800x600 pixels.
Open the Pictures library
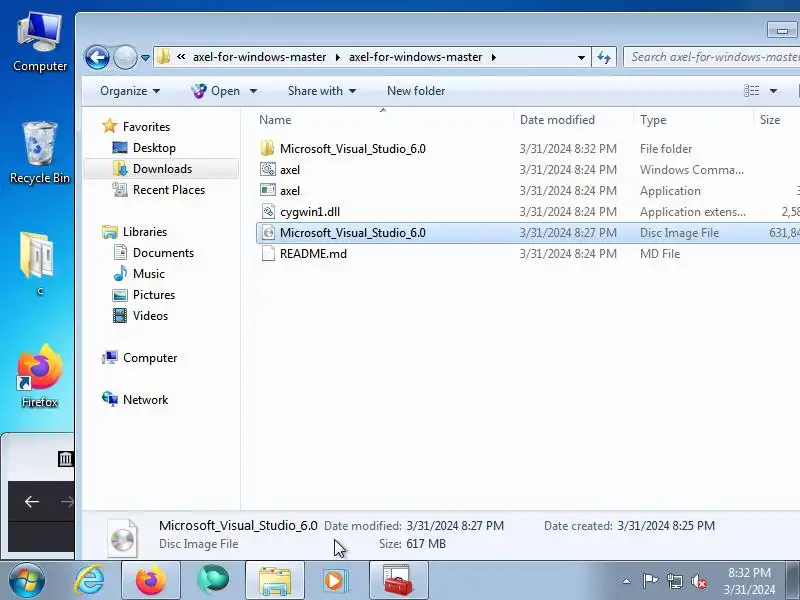pos(154,295)
